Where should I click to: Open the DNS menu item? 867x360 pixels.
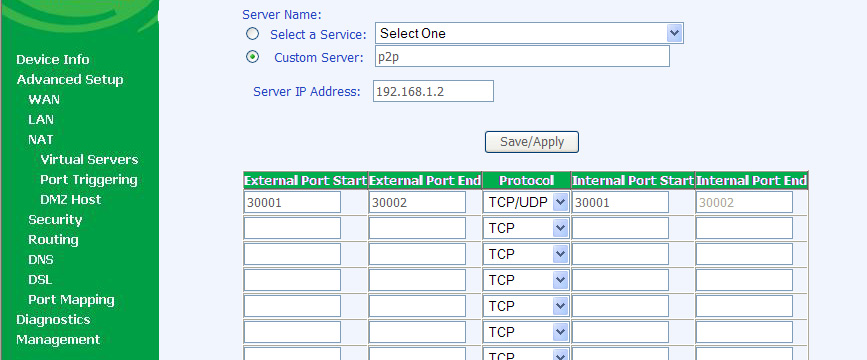tap(41, 259)
